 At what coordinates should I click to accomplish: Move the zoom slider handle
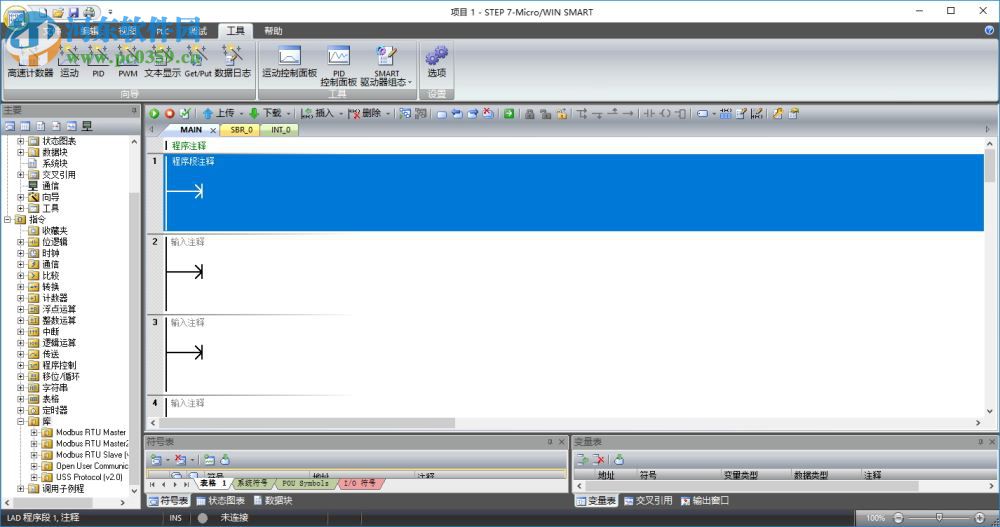(939, 517)
